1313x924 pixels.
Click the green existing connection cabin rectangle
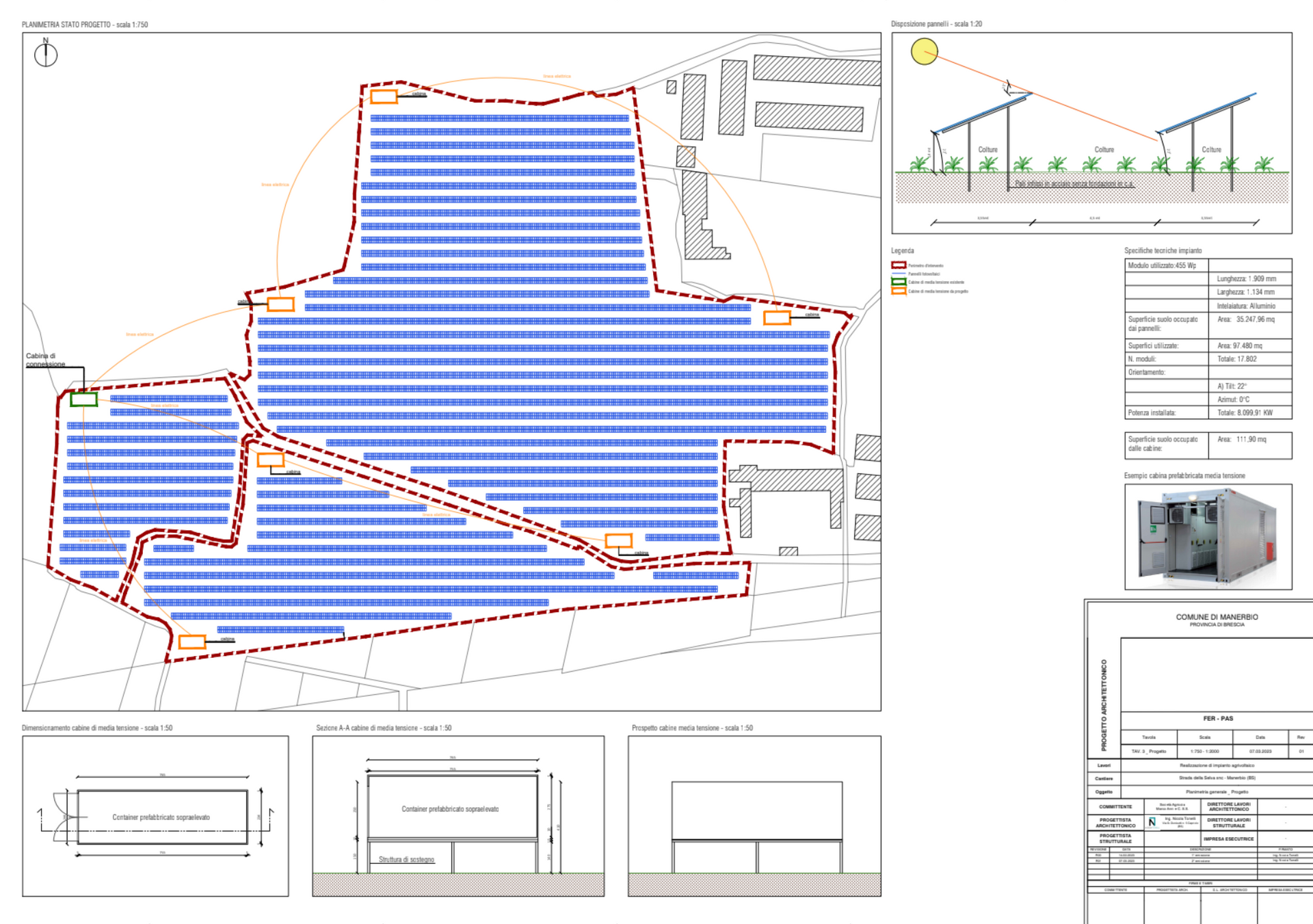[x=83, y=399]
